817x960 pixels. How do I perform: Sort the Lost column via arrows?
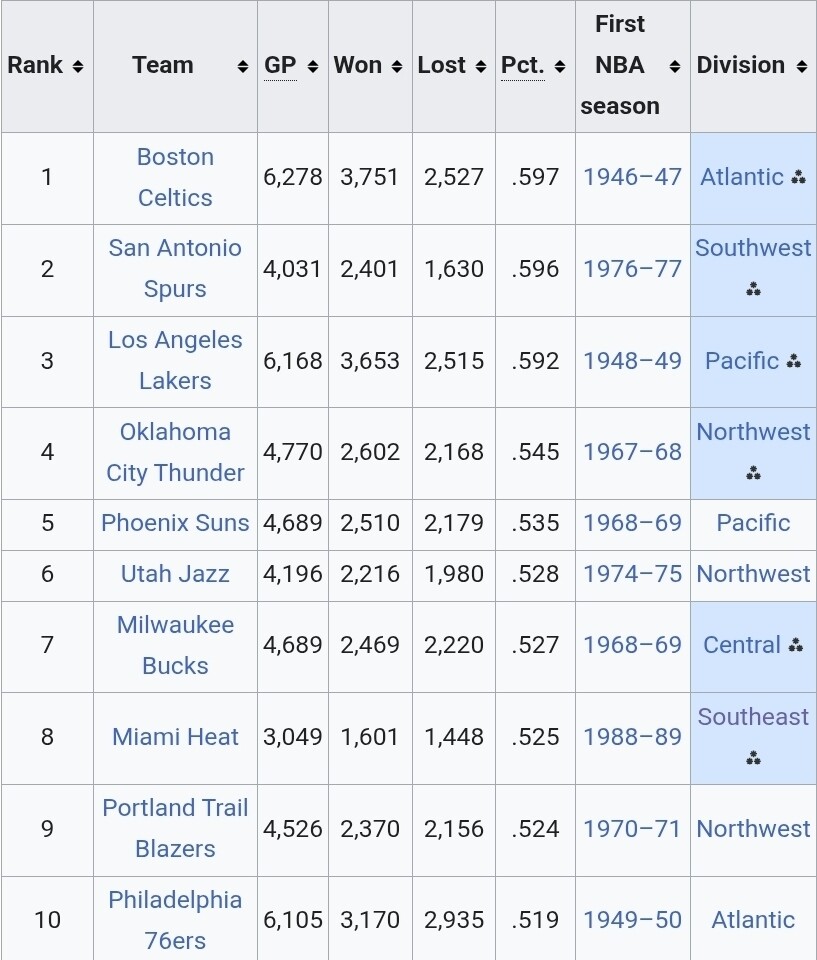click(x=481, y=66)
